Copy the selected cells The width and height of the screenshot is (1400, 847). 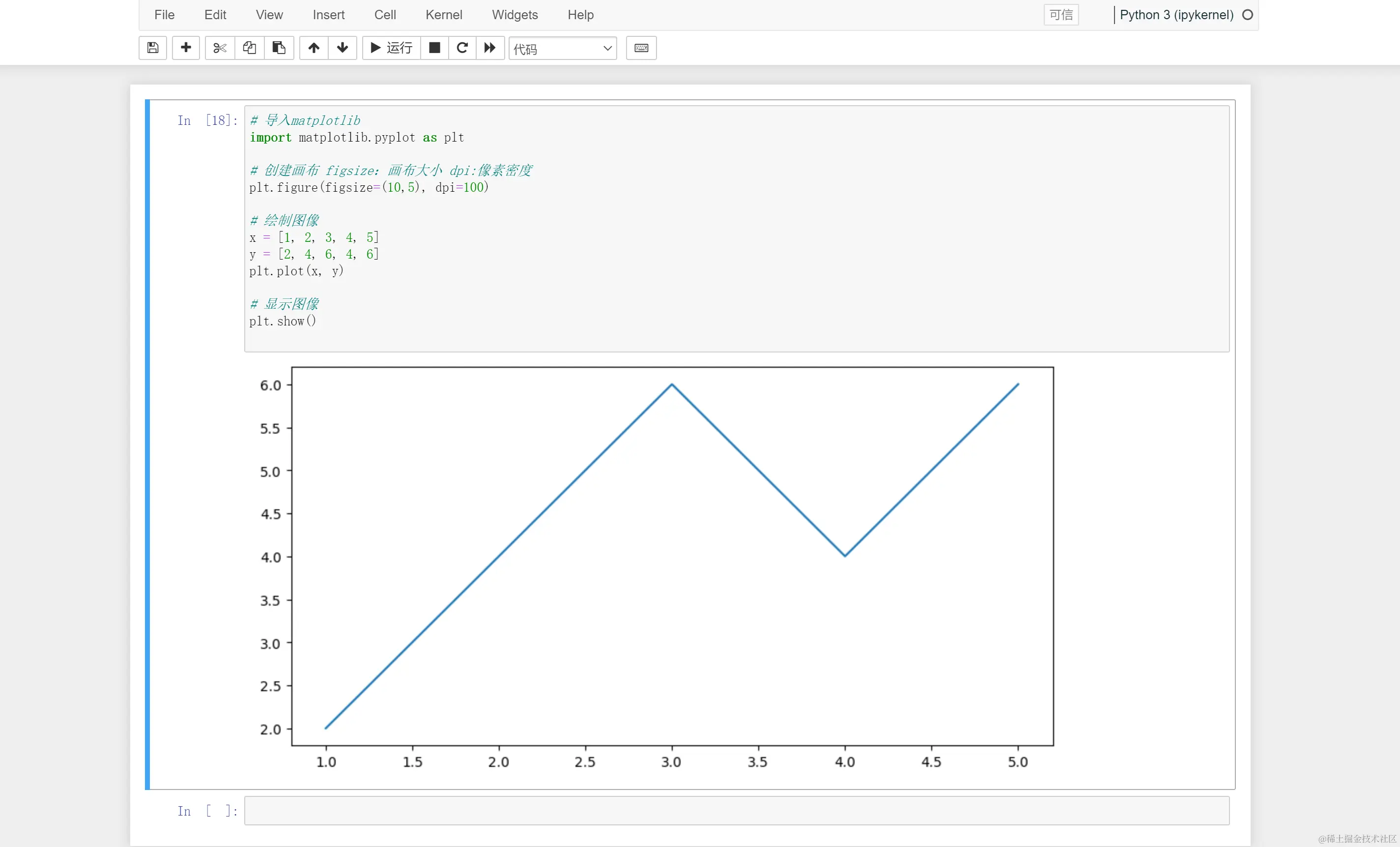coord(249,48)
